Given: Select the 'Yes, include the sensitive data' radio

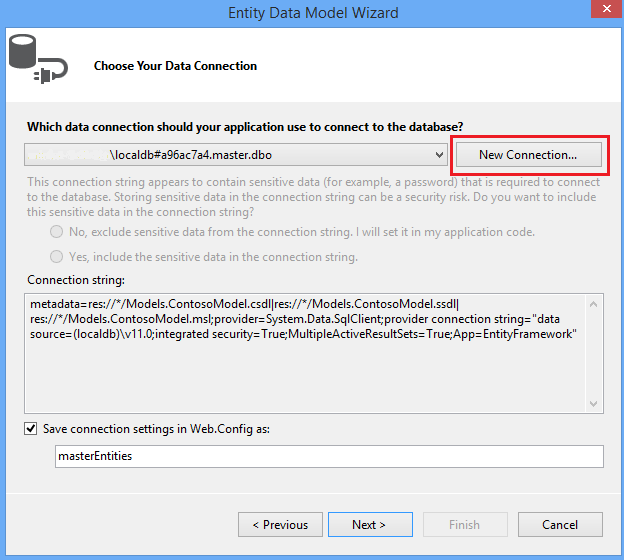Looking at the screenshot, I should point(57,257).
